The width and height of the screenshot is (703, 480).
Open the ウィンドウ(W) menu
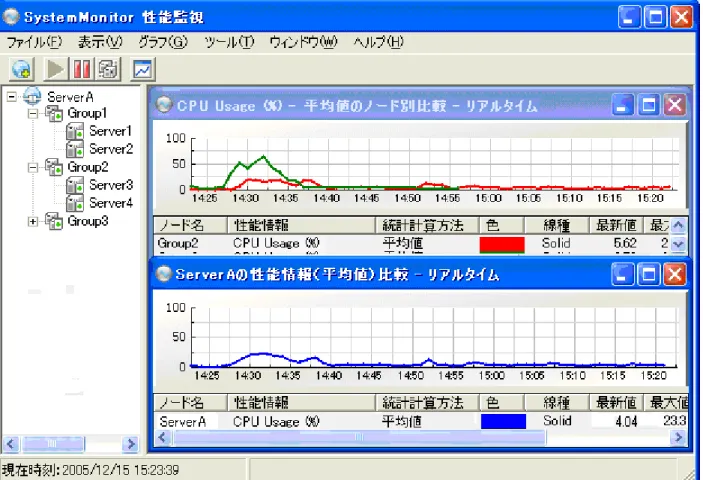click(x=303, y=42)
